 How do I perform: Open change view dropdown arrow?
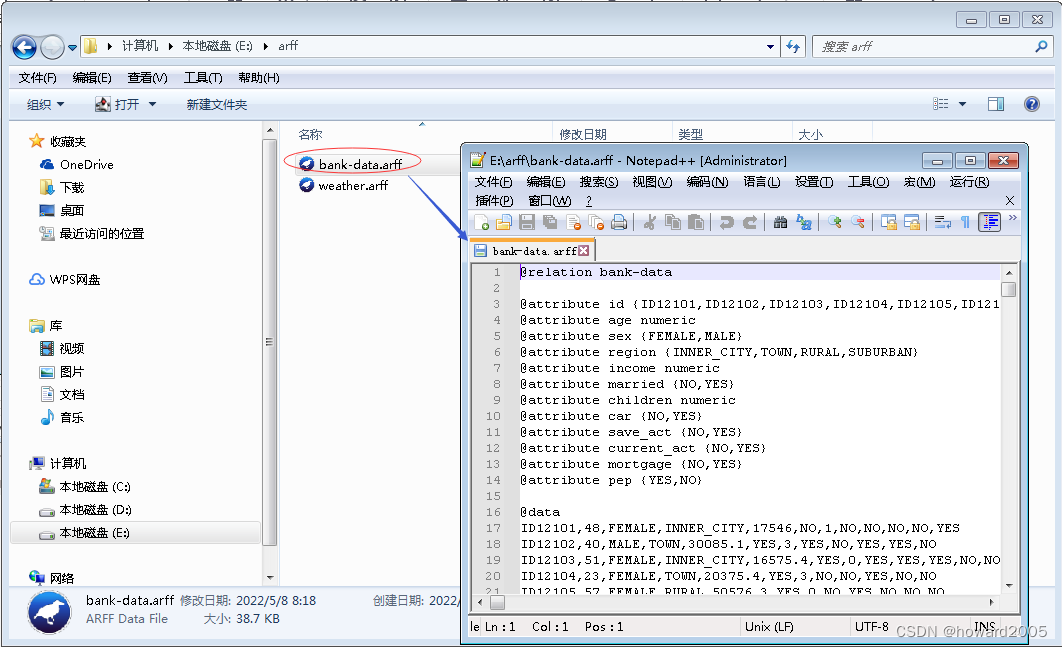(x=962, y=104)
